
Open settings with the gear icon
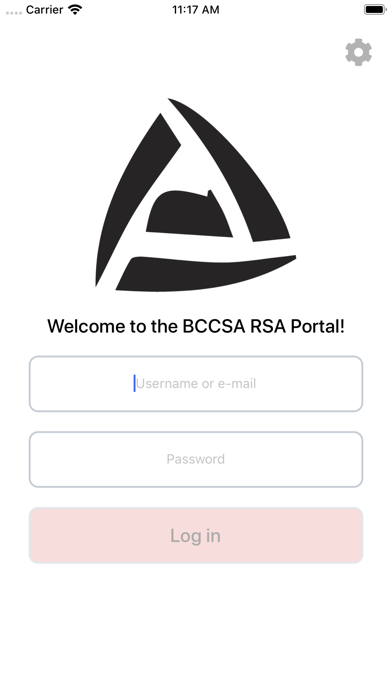[x=358, y=52]
